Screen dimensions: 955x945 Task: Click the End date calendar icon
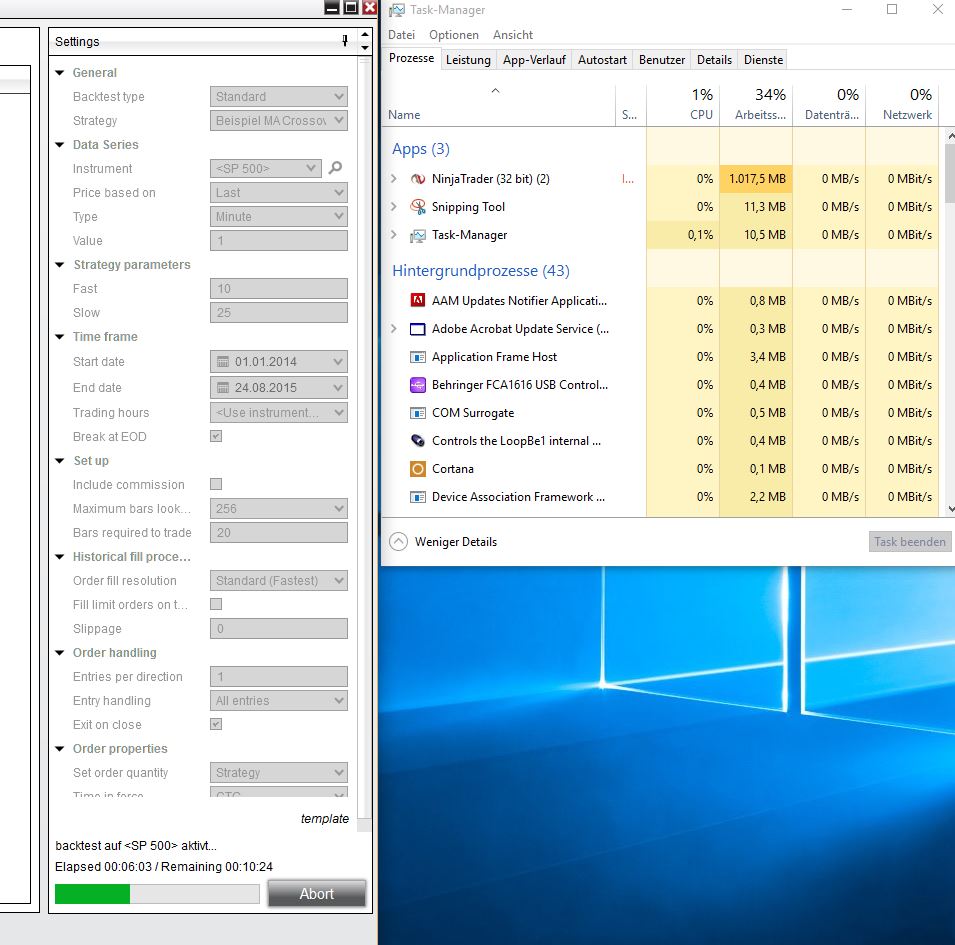click(x=224, y=387)
